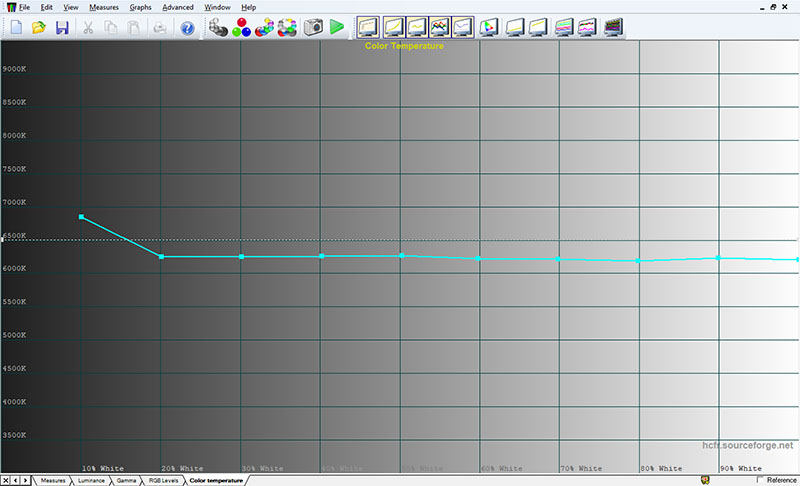The image size is (800, 486).
Task: Toggle the gamma graph monitor icon
Action: click(417, 27)
